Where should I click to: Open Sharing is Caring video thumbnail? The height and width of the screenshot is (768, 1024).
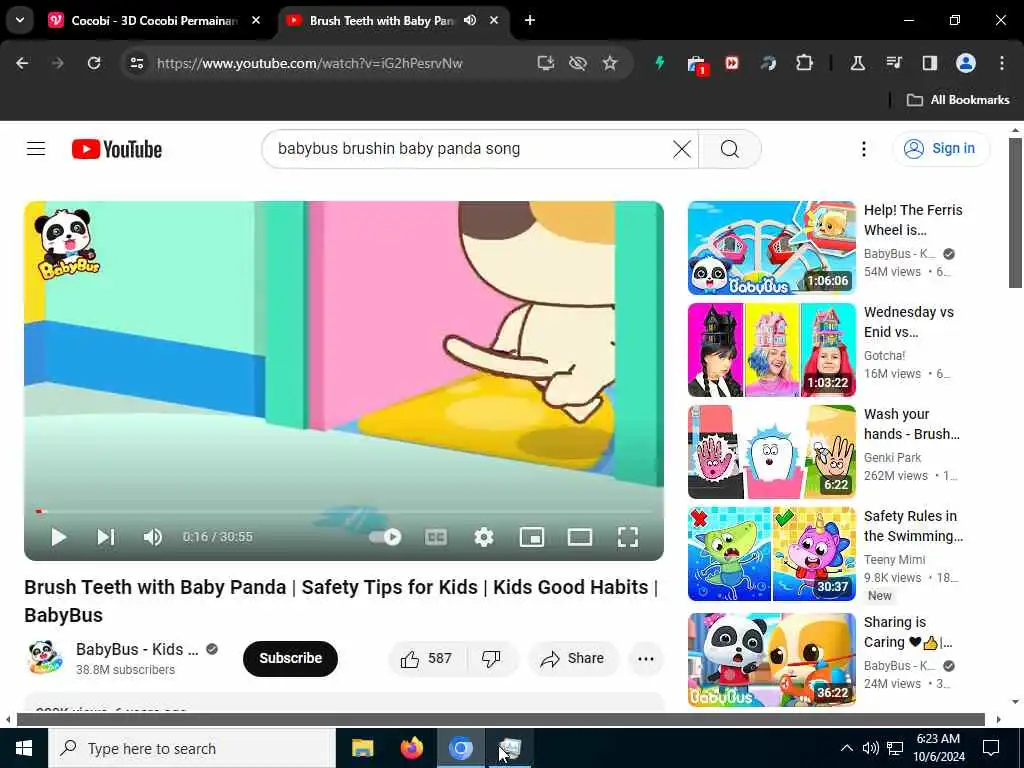tap(771, 660)
